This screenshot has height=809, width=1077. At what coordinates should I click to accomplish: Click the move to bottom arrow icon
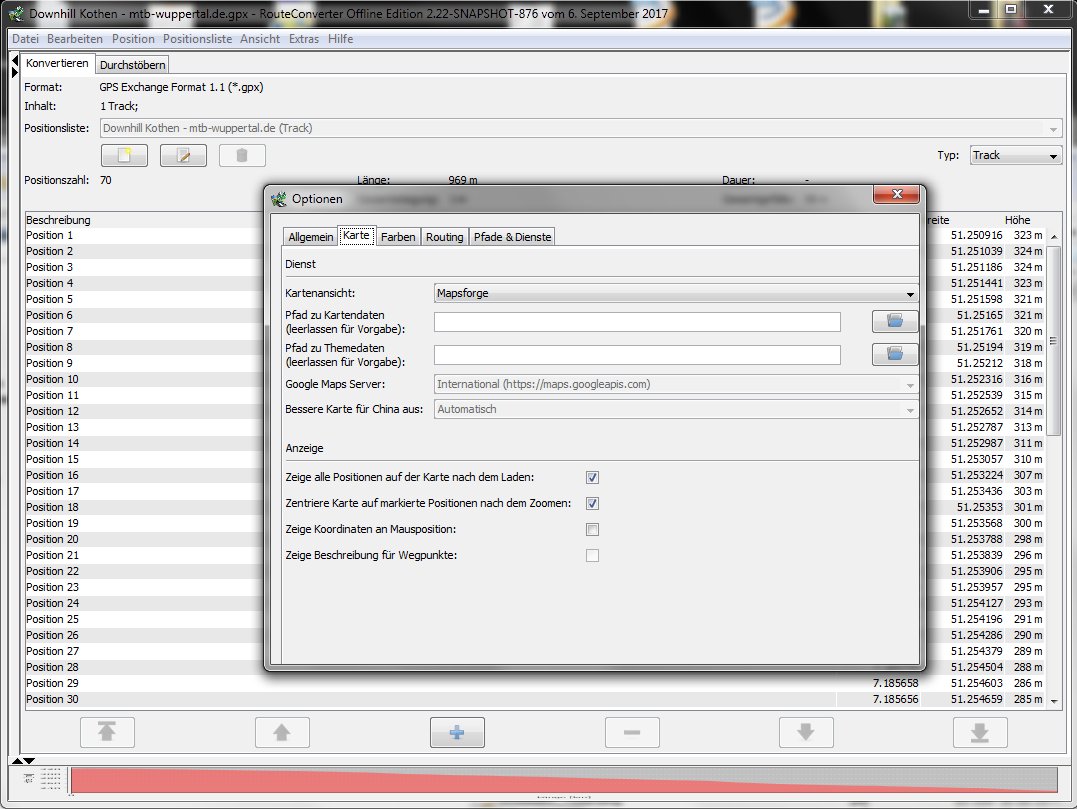click(980, 733)
